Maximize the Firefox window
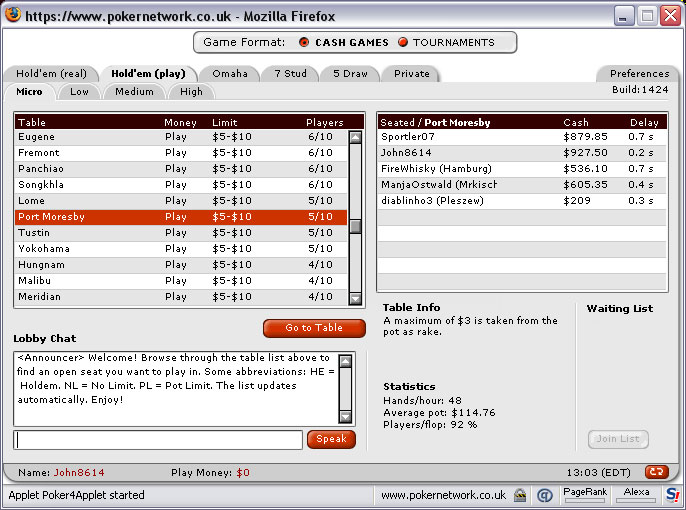Viewport: 686px width, 510px height. (x=647, y=16)
